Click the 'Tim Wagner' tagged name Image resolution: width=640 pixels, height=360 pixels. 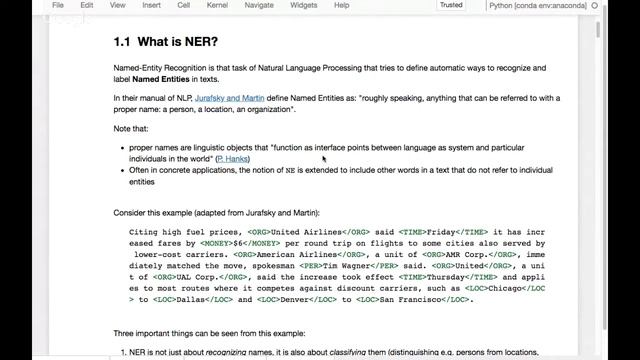347,266
